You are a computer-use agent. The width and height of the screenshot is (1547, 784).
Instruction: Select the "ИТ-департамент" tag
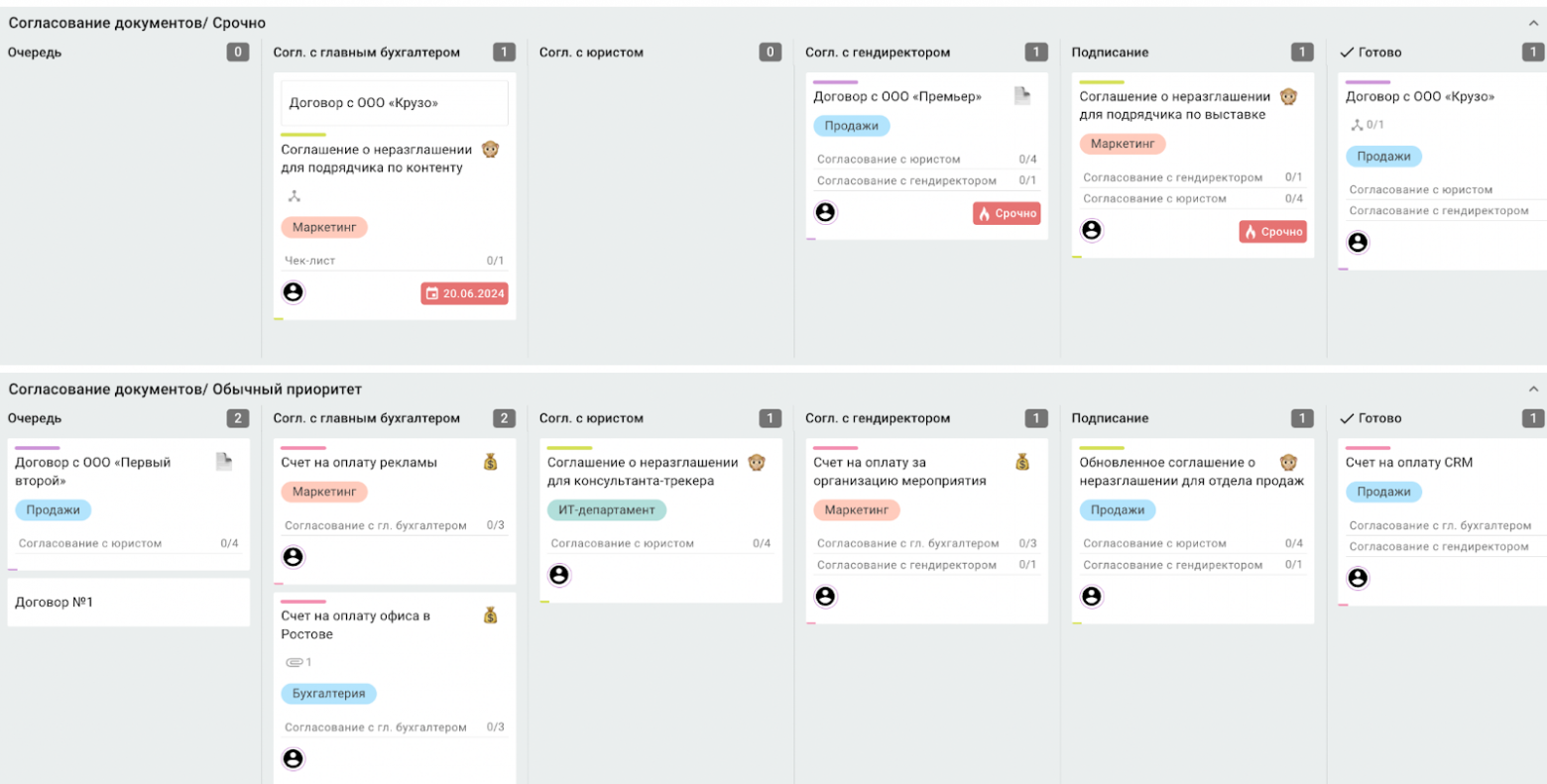606,510
